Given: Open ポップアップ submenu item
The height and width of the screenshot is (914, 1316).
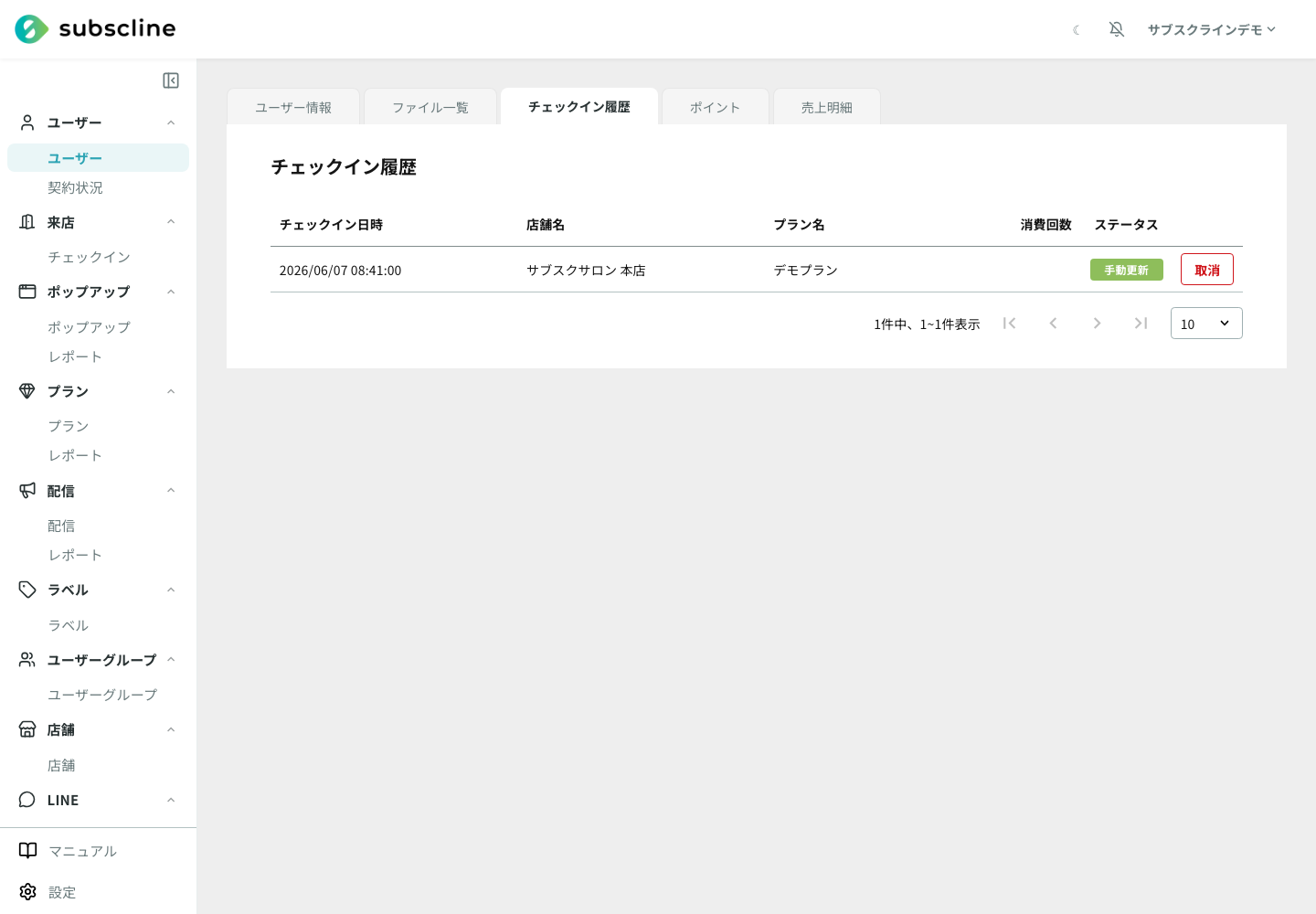Looking at the screenshot, I should click(x=89, y=326).
